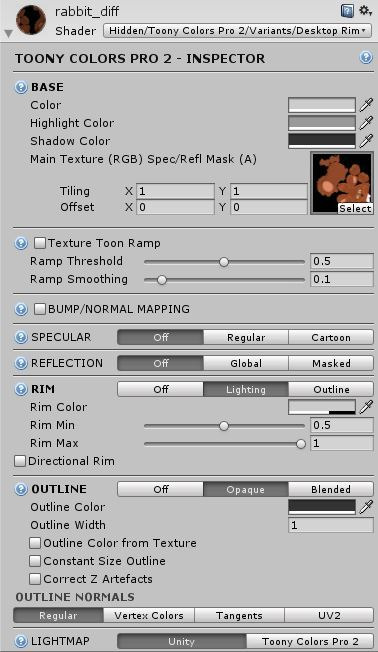Open help icon beside RIM

pos(21,390)
